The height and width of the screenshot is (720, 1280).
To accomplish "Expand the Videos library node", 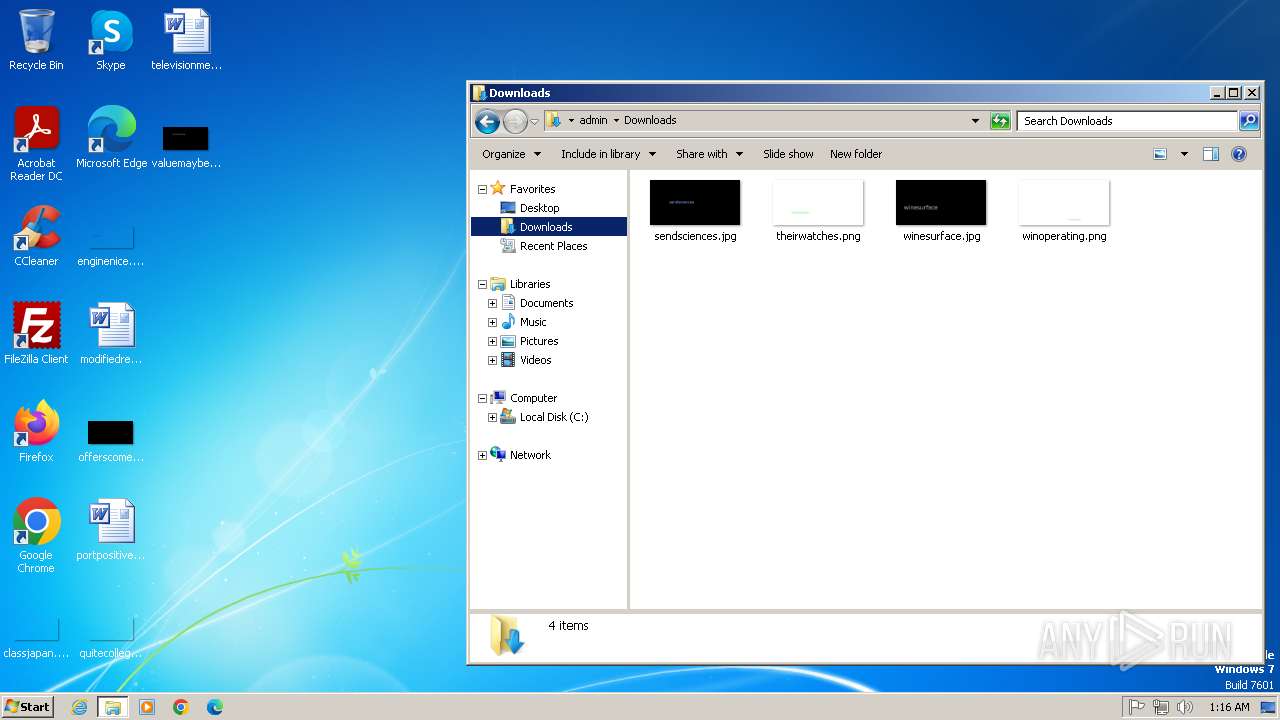I will 492,360.
